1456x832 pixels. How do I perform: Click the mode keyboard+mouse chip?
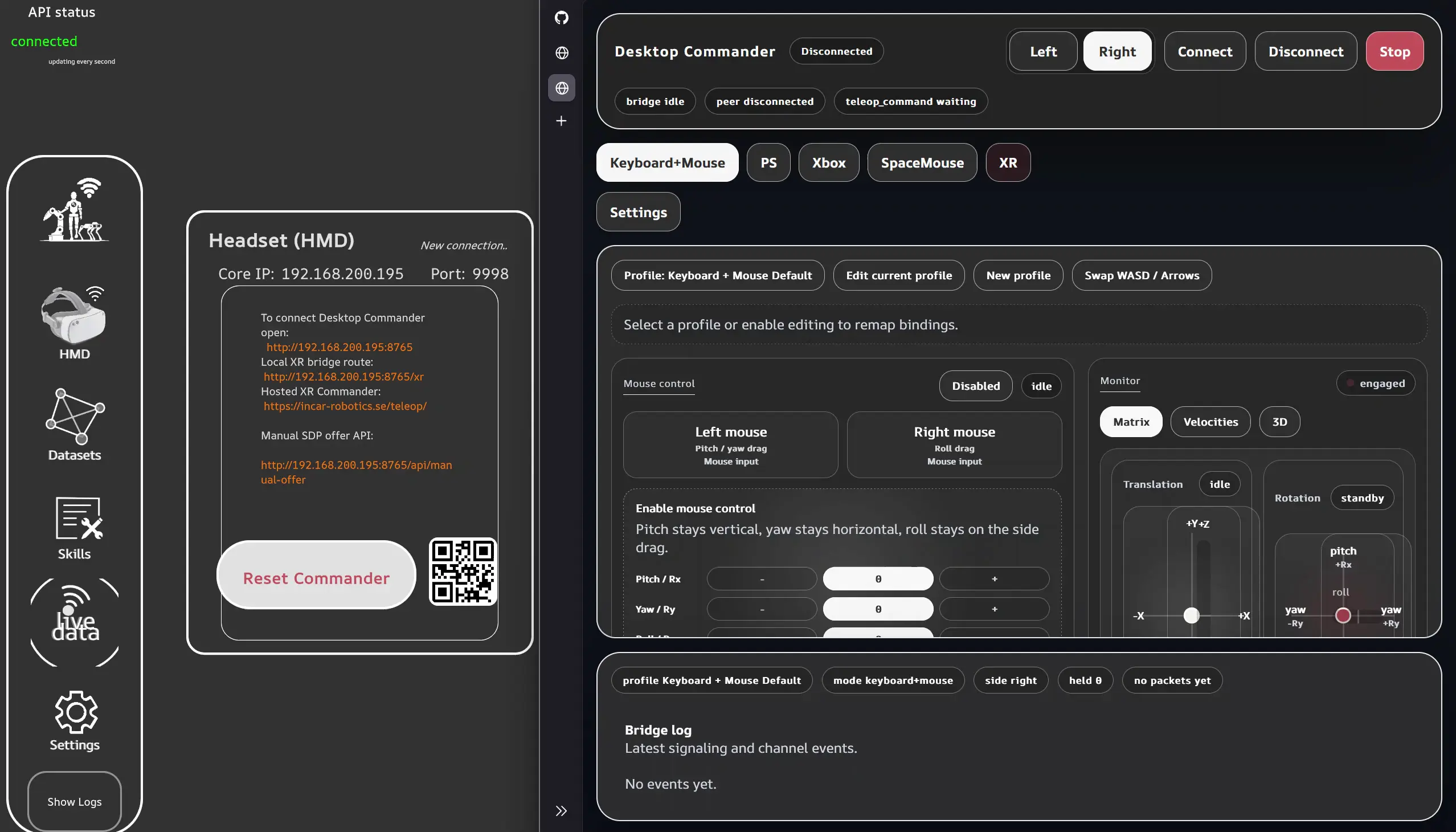893,680
